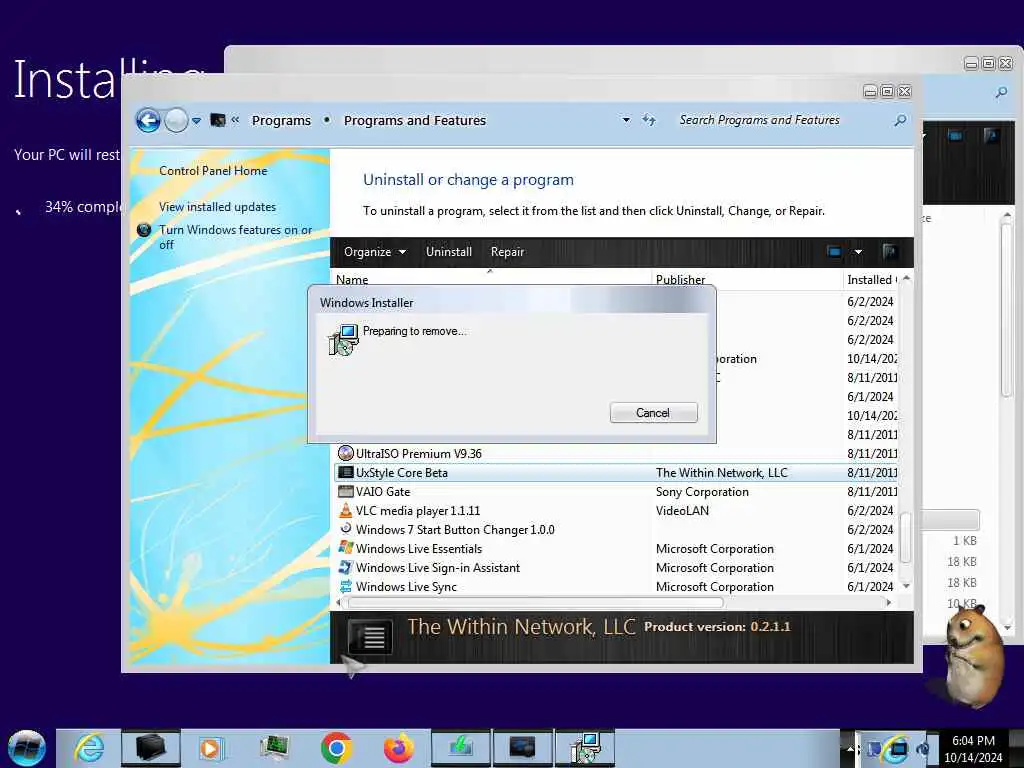Open the Organize menu
Viewport: 1024px width, 768px height.
(x=374, y=252)
